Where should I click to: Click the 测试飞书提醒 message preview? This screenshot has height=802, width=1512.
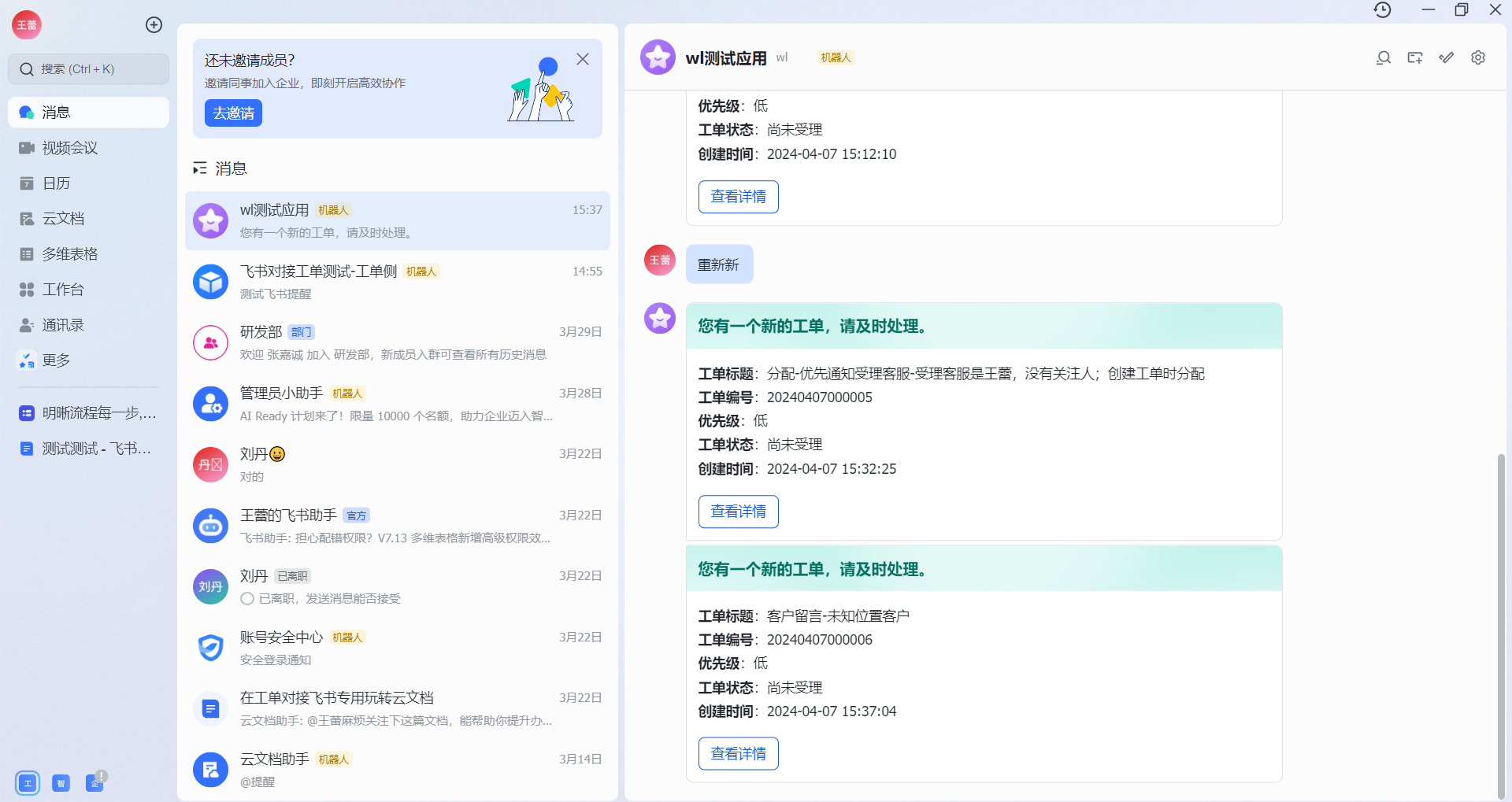point(276,294)
